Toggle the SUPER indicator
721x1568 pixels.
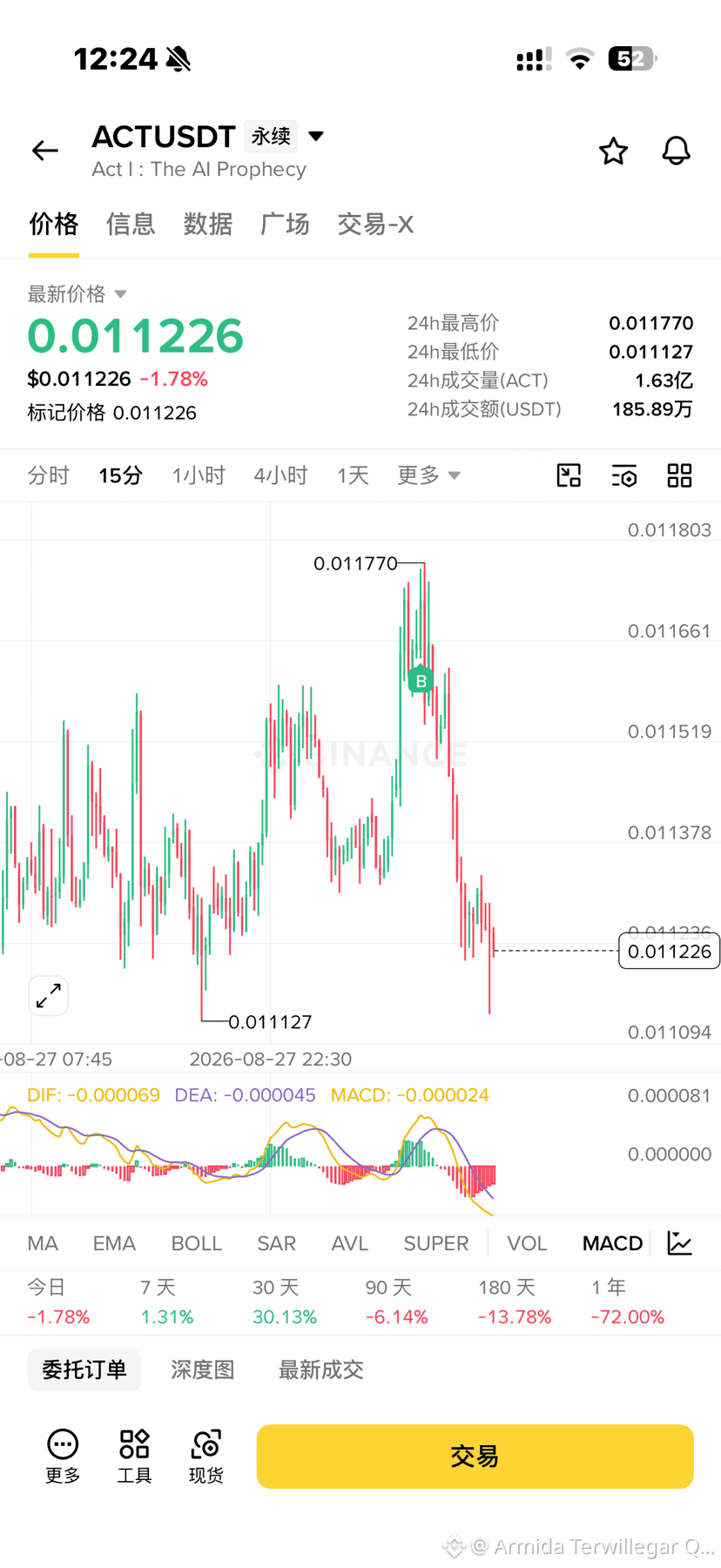[x=436, y=1243]
